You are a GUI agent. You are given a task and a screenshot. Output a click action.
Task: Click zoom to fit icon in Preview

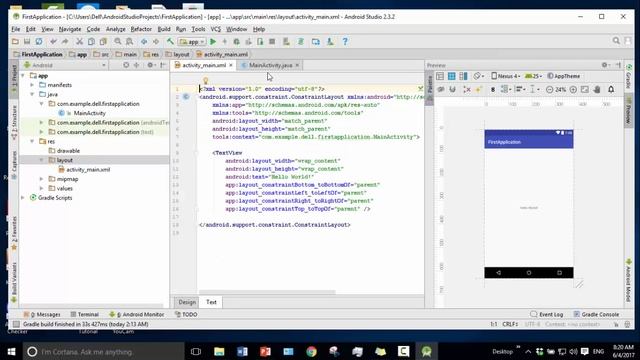coord(584,89)
